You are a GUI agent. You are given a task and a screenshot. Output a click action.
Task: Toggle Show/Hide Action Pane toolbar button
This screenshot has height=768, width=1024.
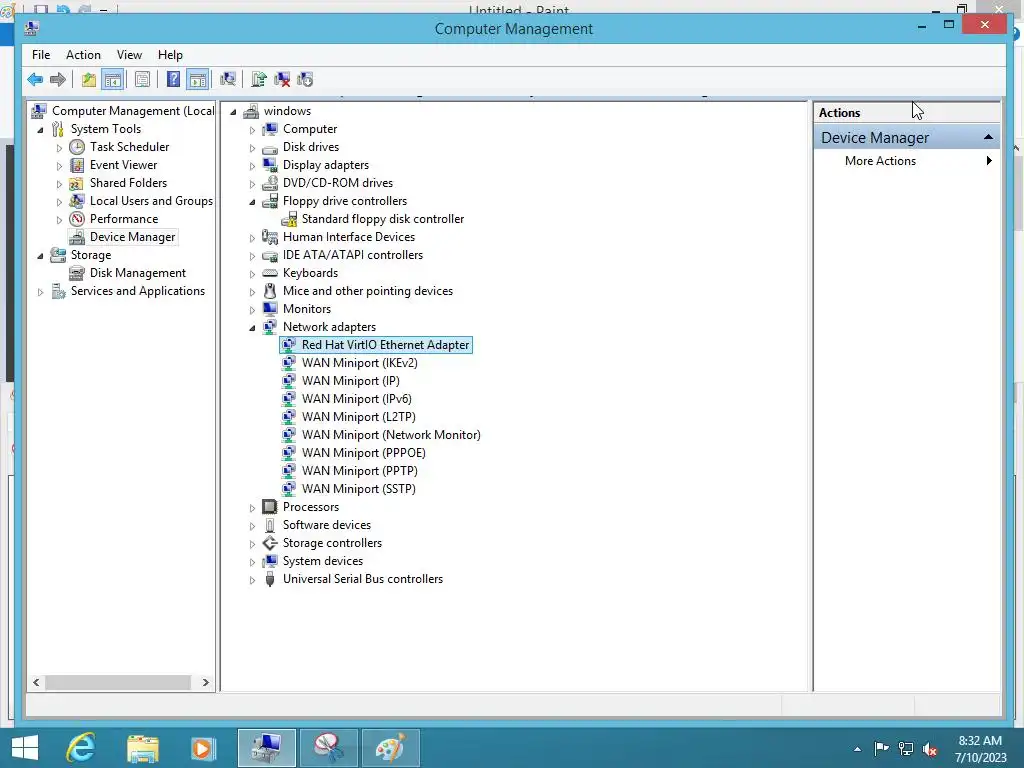pyautogui.click(x=197, y=80)
